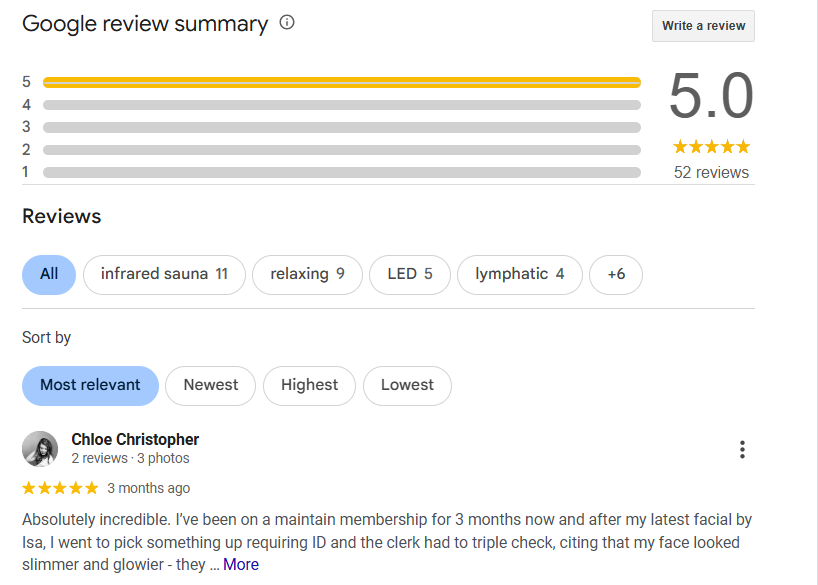Screen dimensions: 818x585
Task: Sort reviews by Newest
Action: pyautogui.click(x=210, y=385)
